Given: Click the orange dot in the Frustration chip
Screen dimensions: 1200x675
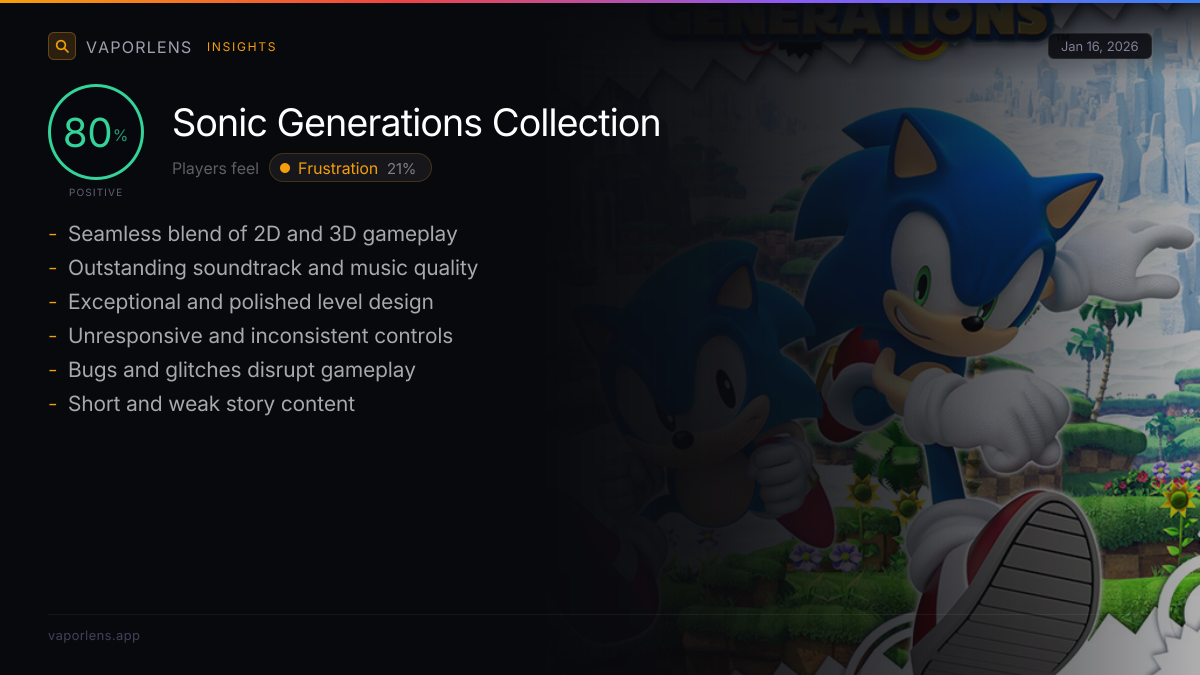Looking at the screenshot, I should [x=285, y=168].
